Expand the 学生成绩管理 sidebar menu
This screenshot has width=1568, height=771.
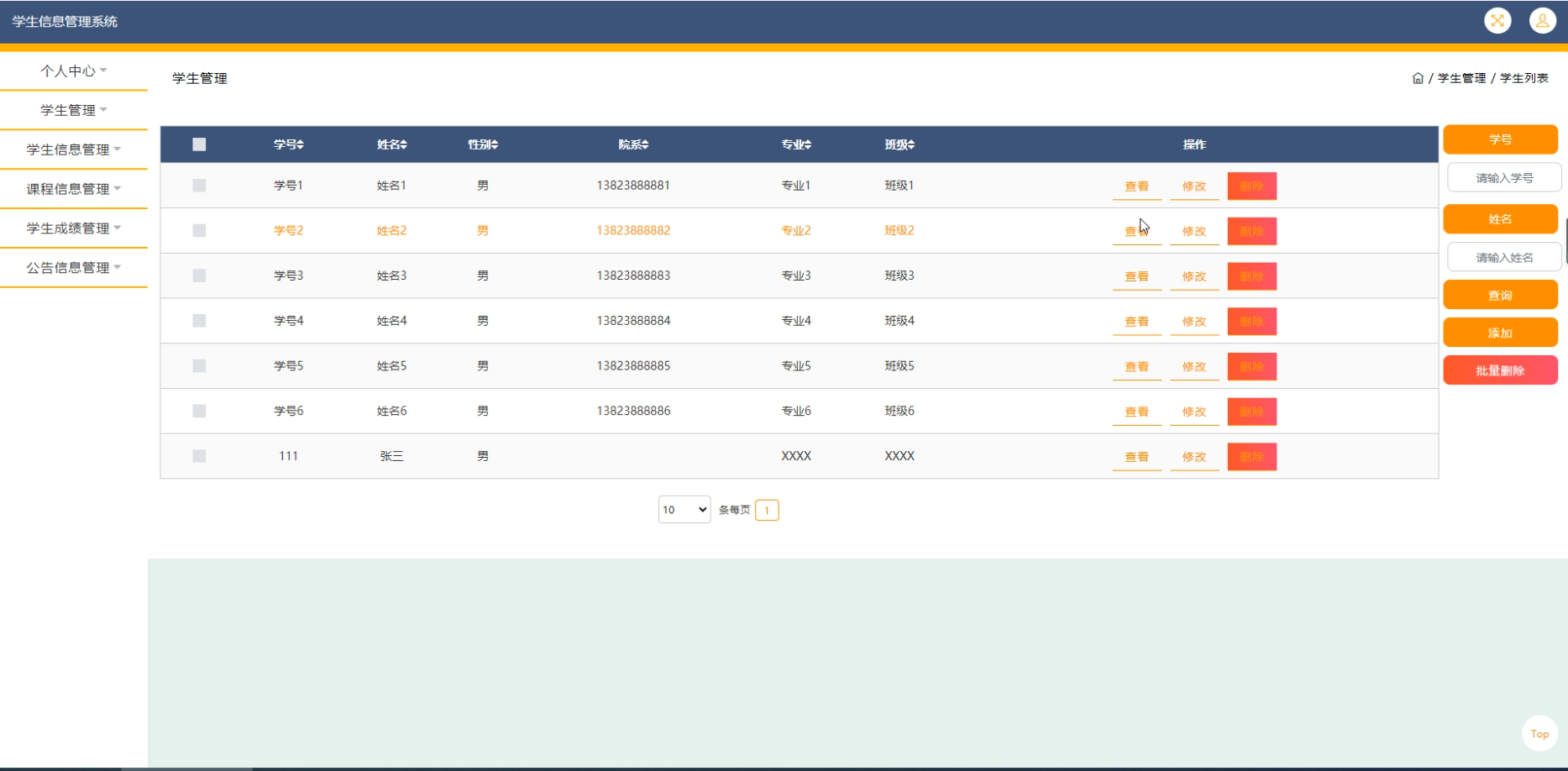[x=74, y=228]
